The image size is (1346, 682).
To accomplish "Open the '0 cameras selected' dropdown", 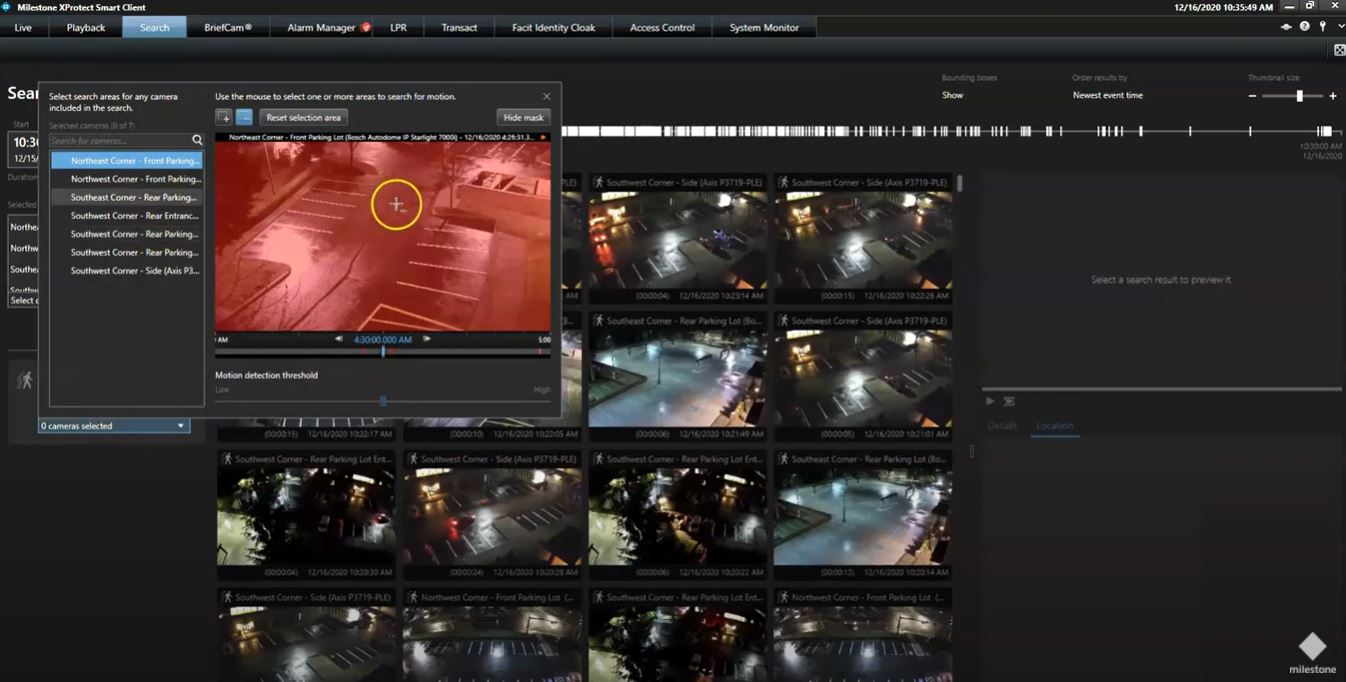I will [x=113, y=426].
